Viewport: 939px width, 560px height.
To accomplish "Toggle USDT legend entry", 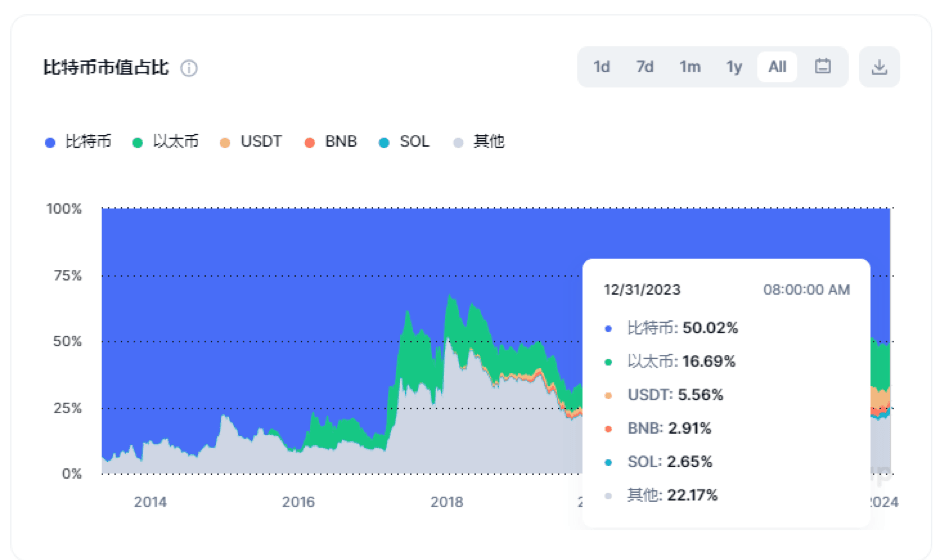I will pyautogui.click(x=261, y=142).
